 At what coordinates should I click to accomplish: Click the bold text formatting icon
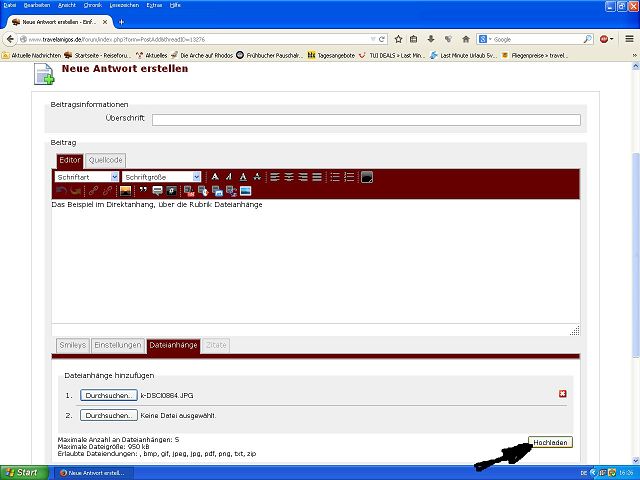coord(215,177)
